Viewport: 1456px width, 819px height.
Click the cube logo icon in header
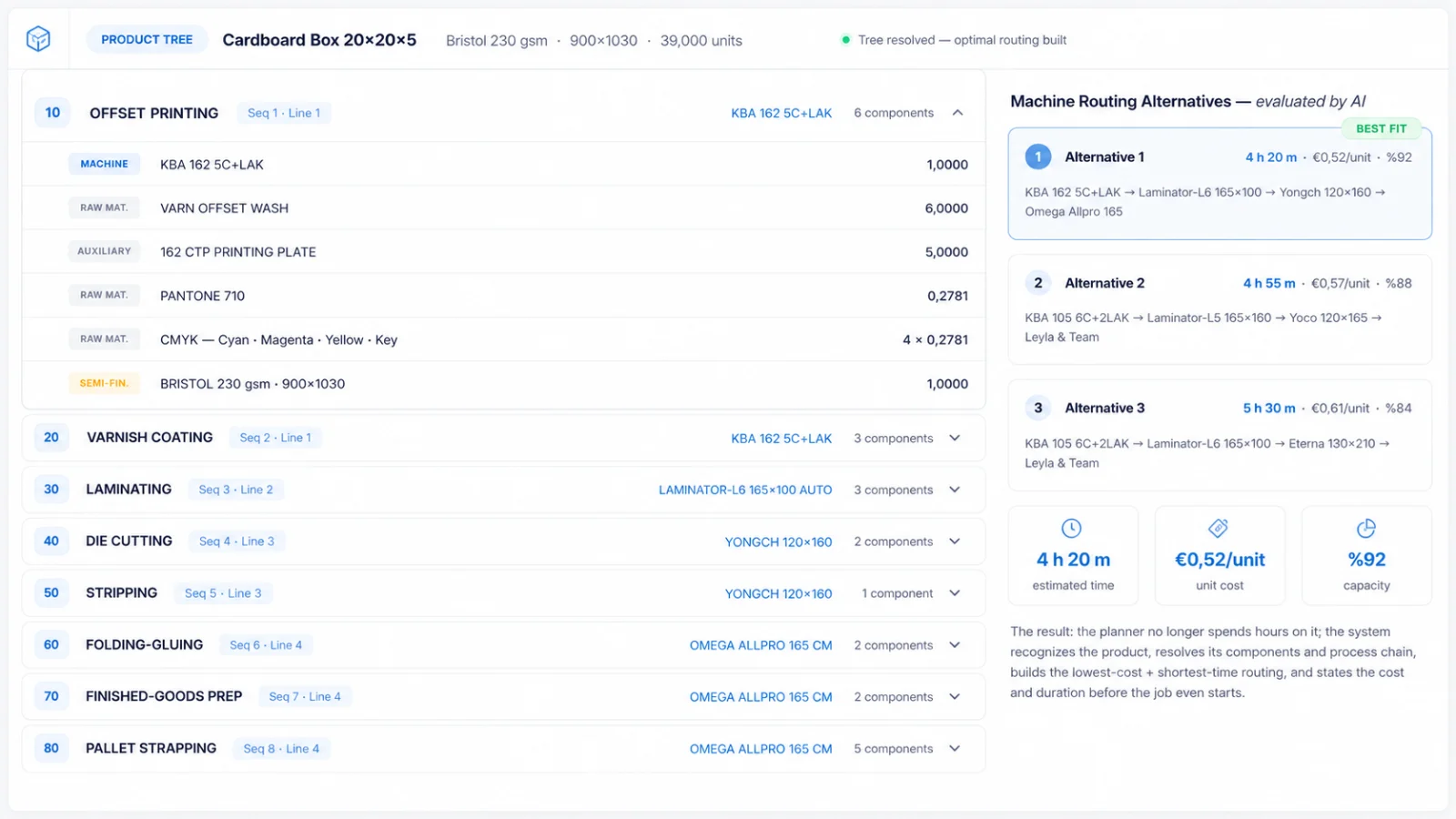pos(38,39)
